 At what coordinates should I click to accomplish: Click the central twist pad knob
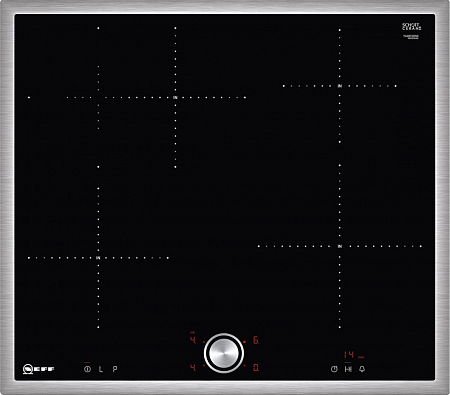pos(224,353)
